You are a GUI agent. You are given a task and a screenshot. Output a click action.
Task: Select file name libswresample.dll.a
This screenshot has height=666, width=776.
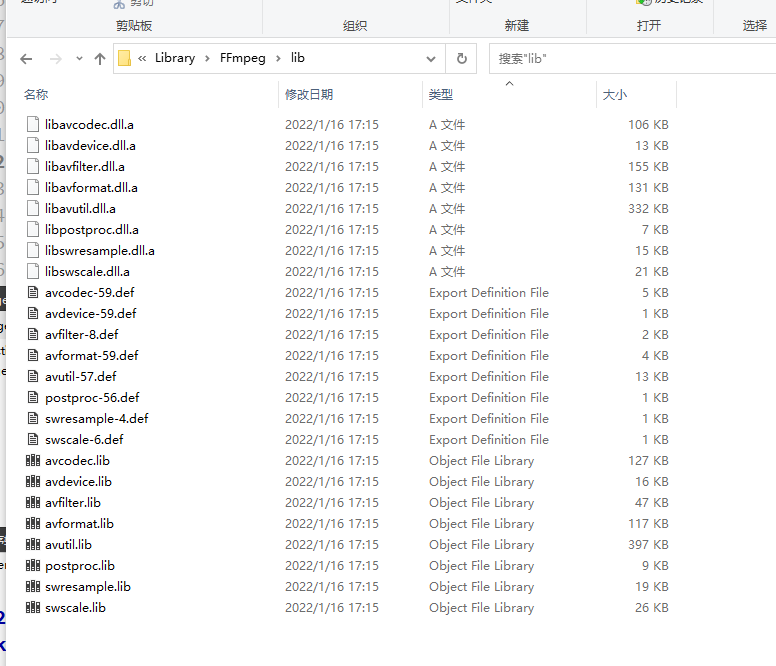click(x=99, y=251)
